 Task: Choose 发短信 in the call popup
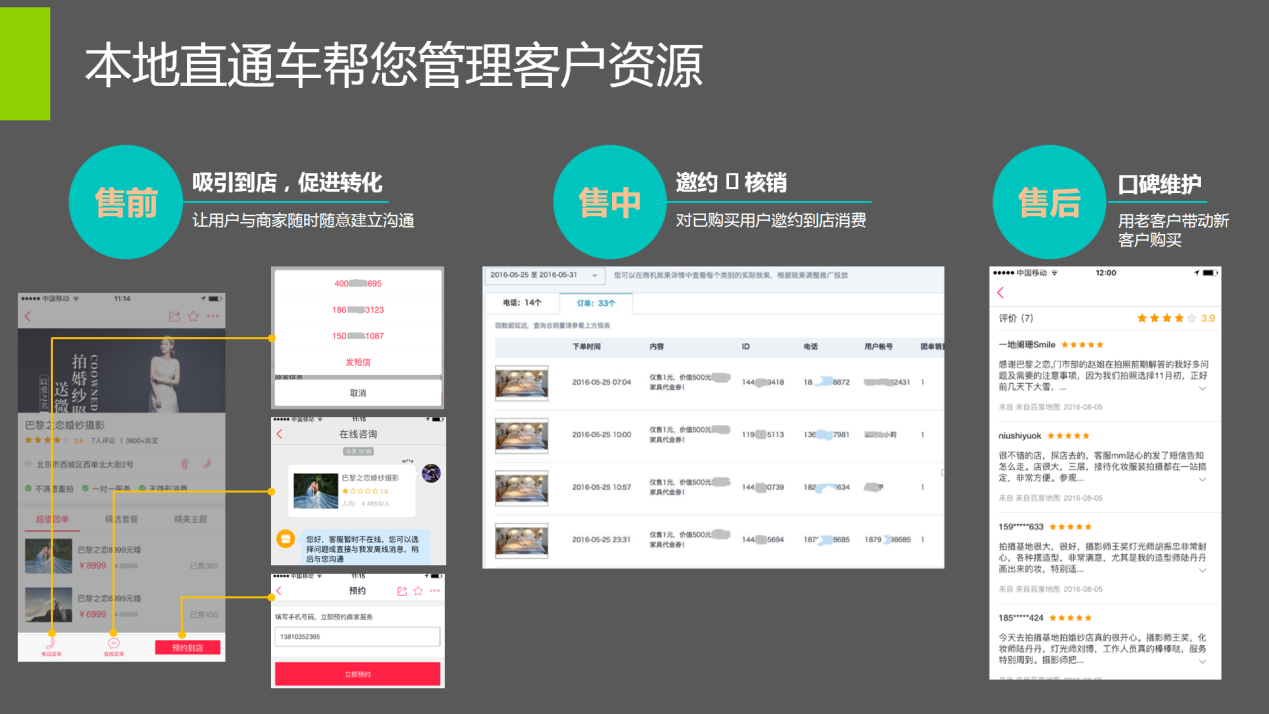(x=357, y=362)
